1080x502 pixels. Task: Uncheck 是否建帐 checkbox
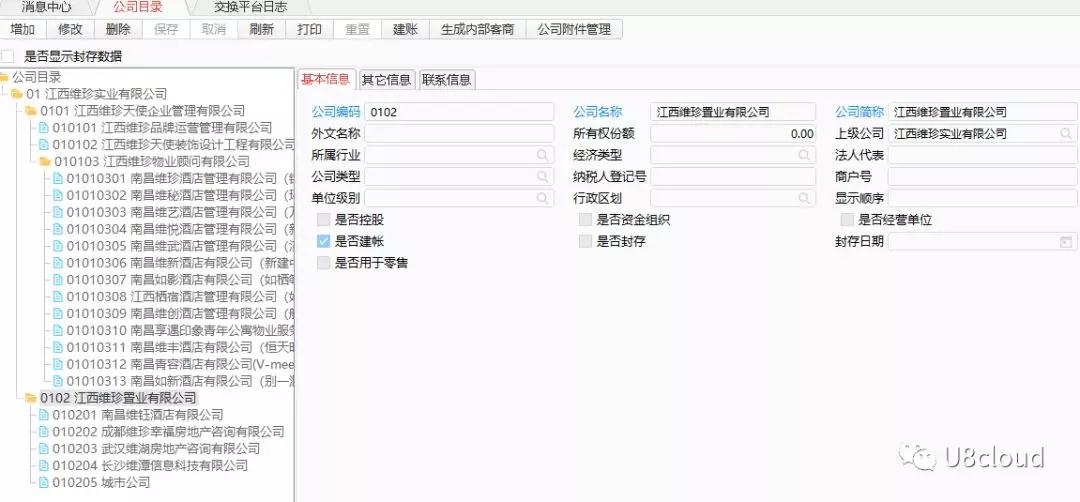323,241
